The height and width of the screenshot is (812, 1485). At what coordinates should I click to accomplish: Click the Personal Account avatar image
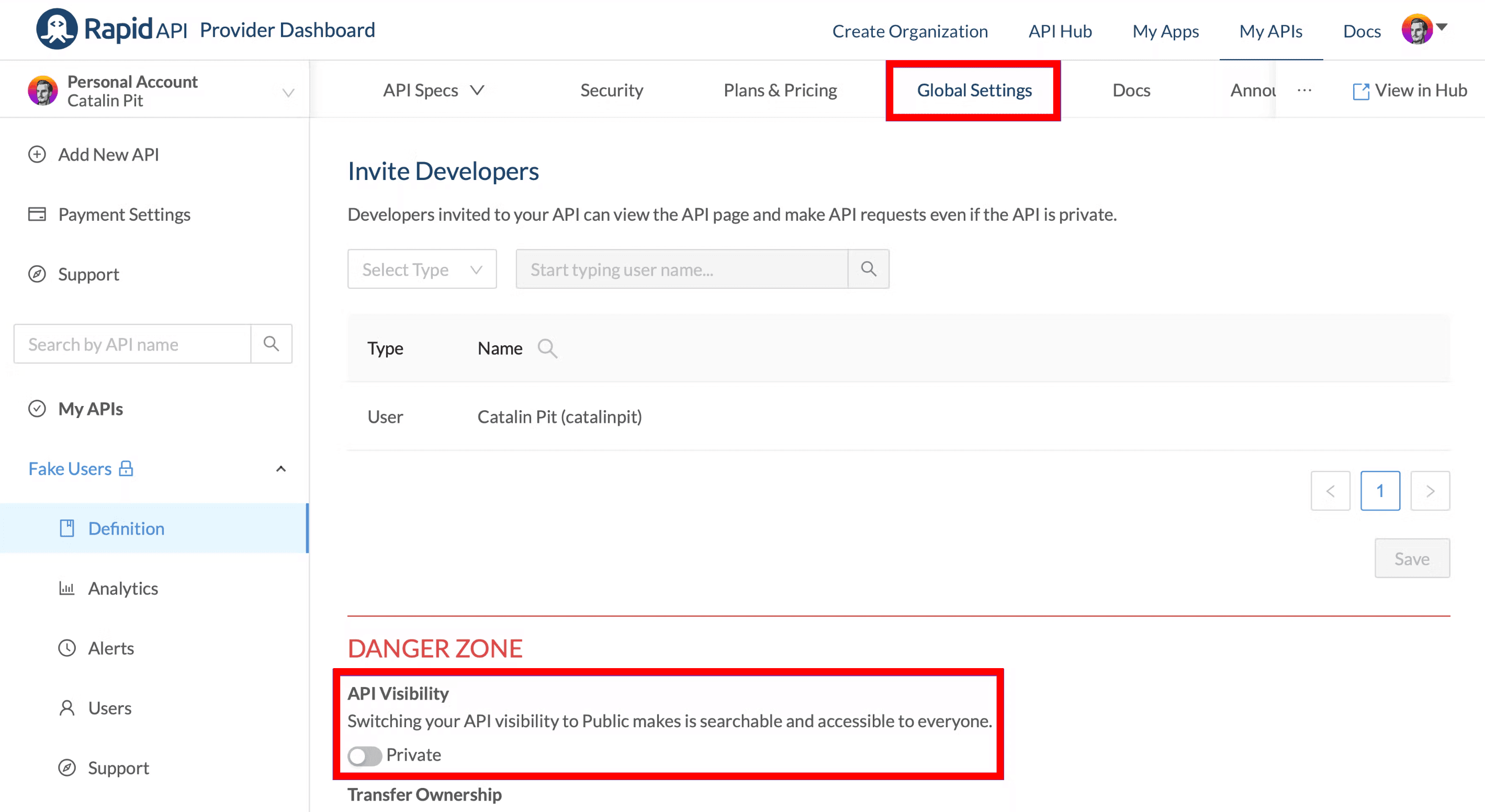tap(43, 91)
